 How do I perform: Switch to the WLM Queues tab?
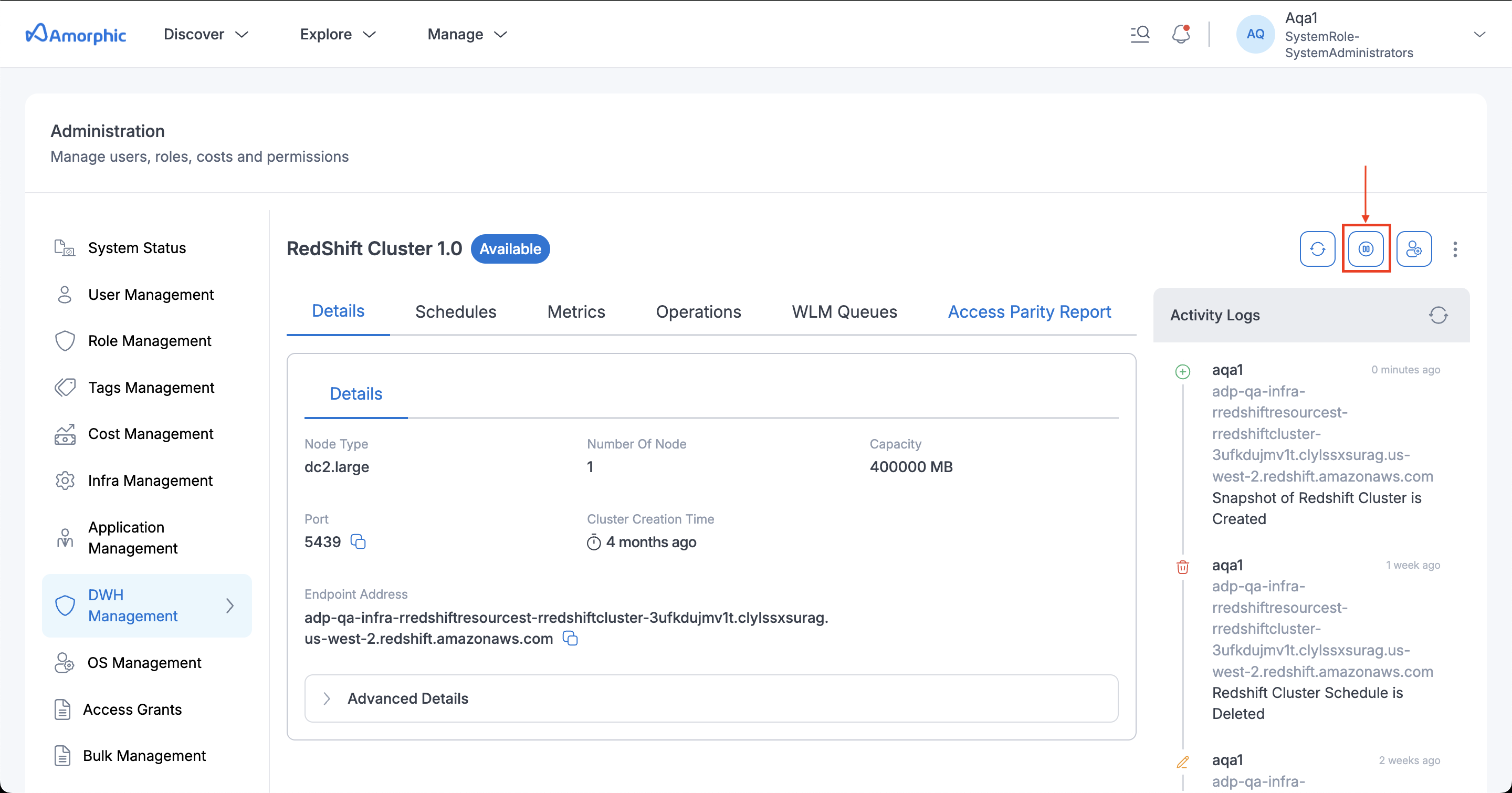coord(844,311)
